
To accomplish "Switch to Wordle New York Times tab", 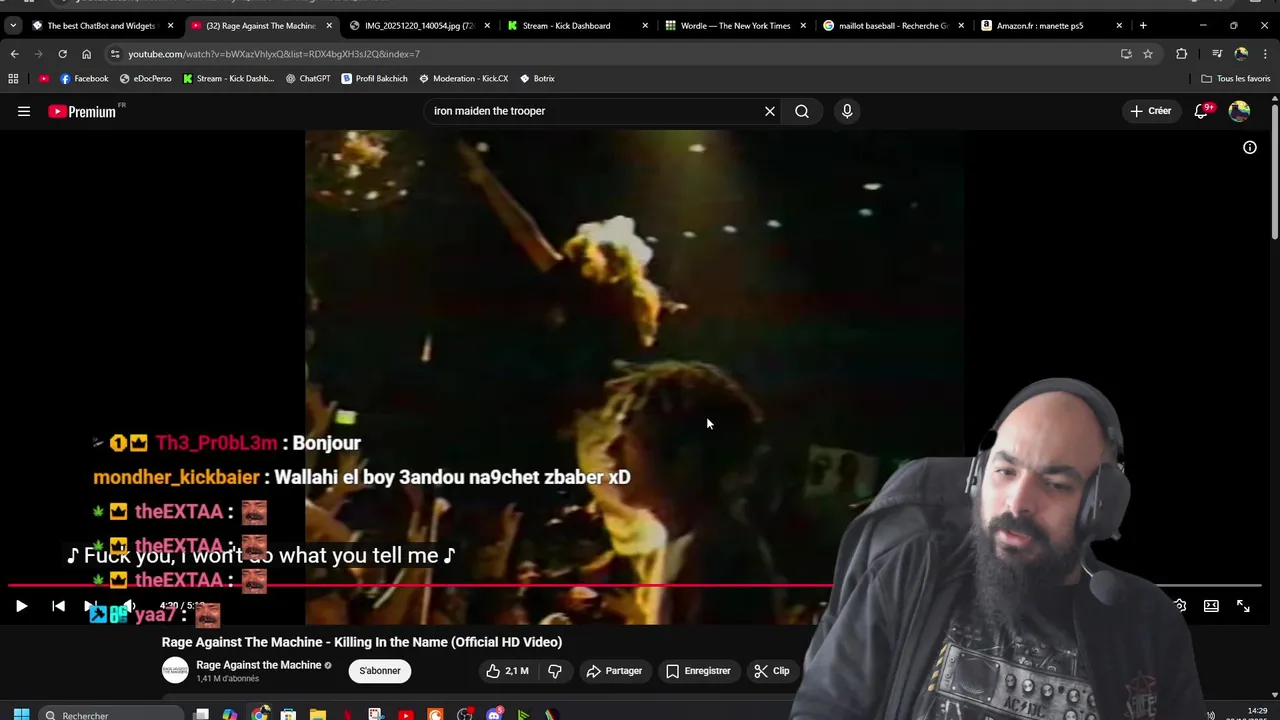I will [735, 25].
